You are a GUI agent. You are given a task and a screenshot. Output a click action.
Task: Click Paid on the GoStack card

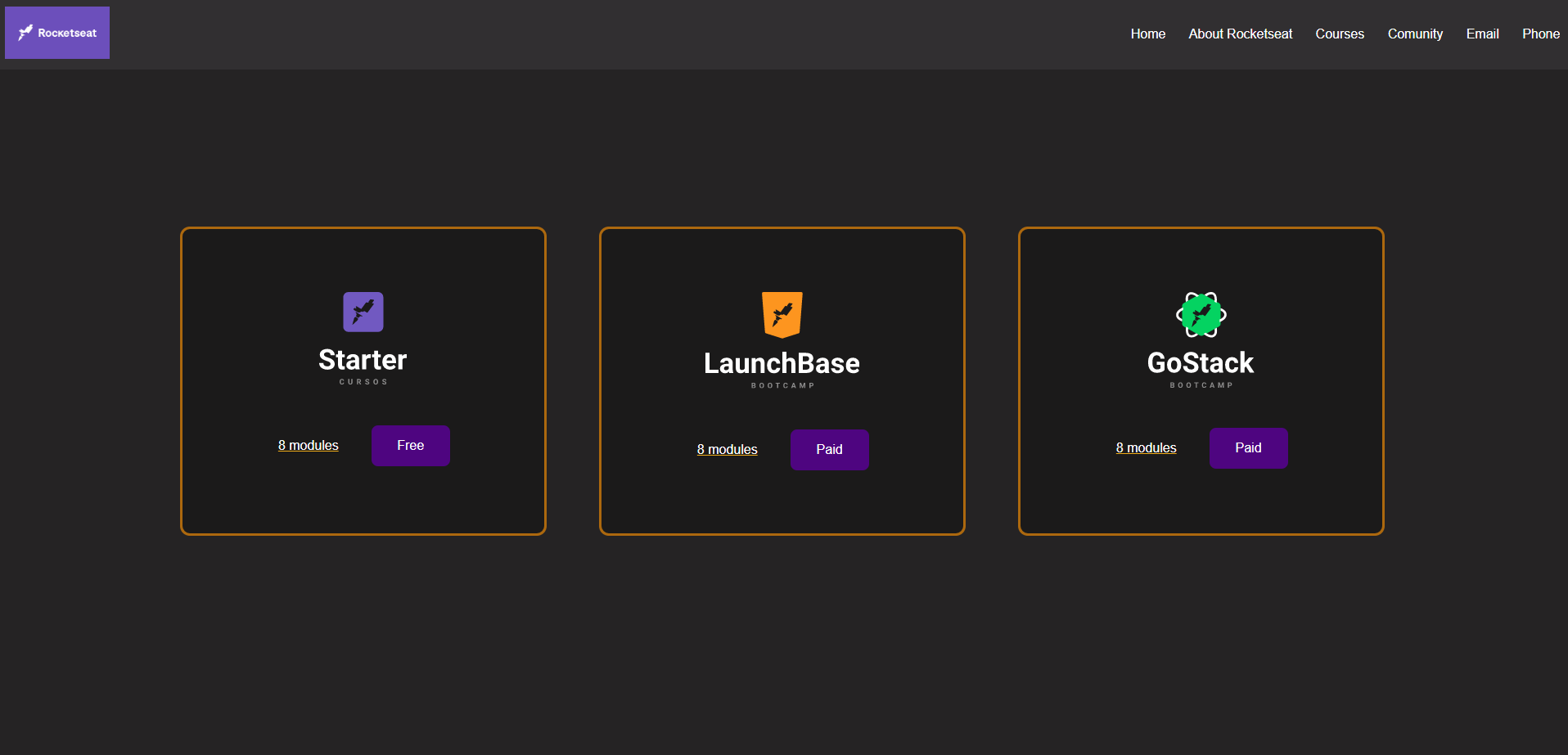coord(1248,447)
